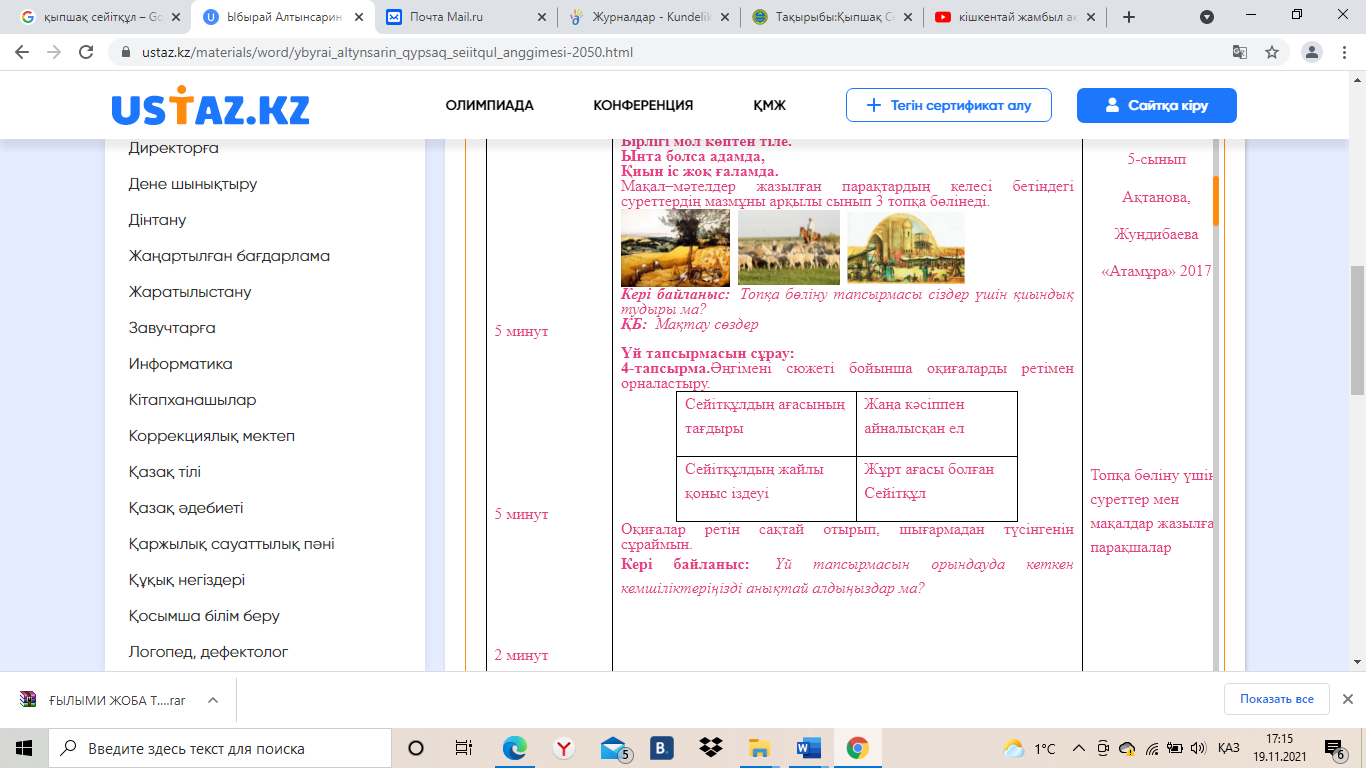The height and width of the screenshot is (768, 1366).
Task: Reload the ustaz.kz page
Action: (87, 52)
